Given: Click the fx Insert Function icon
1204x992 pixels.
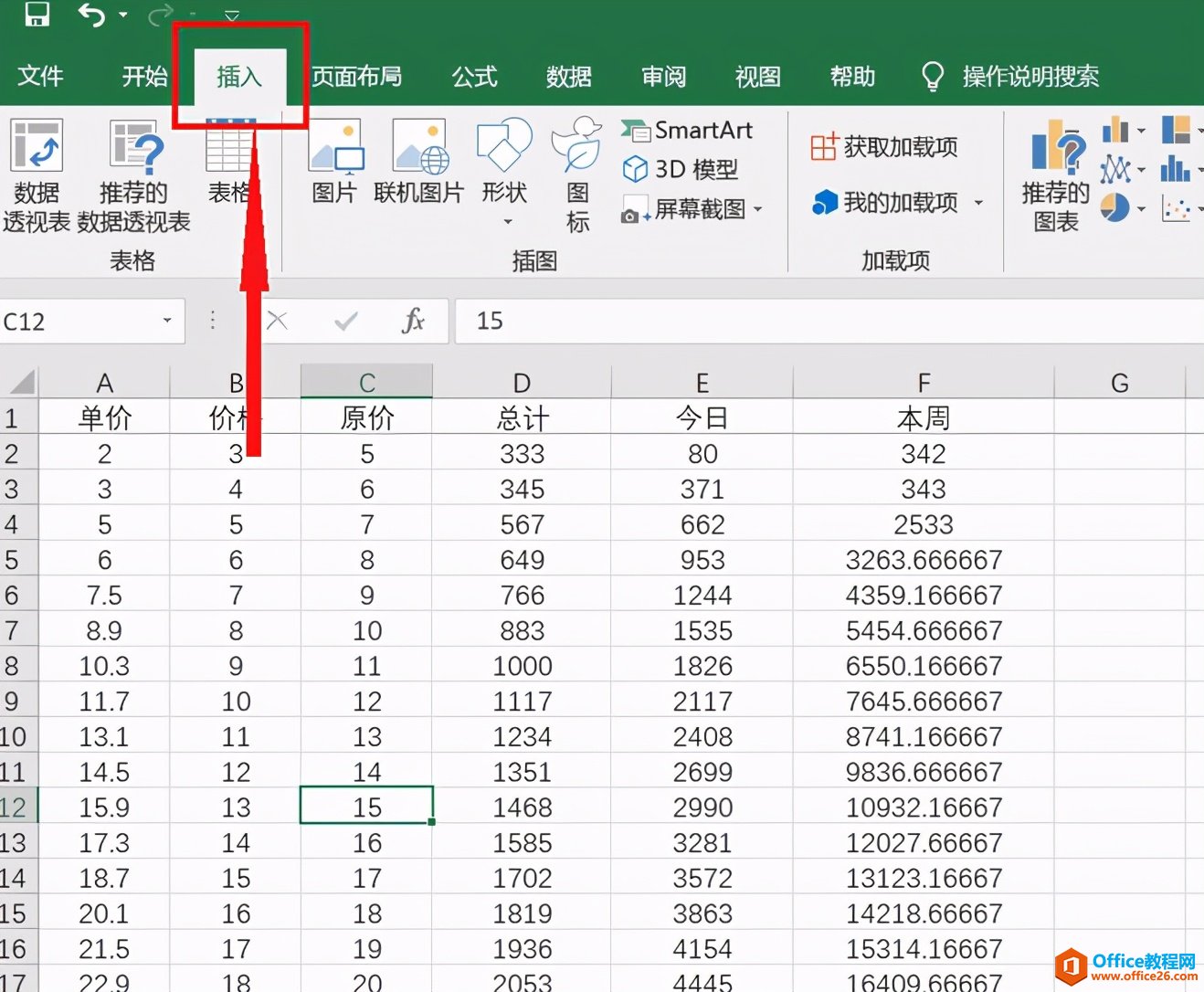Looking at the screenshot, I should 413,321.
